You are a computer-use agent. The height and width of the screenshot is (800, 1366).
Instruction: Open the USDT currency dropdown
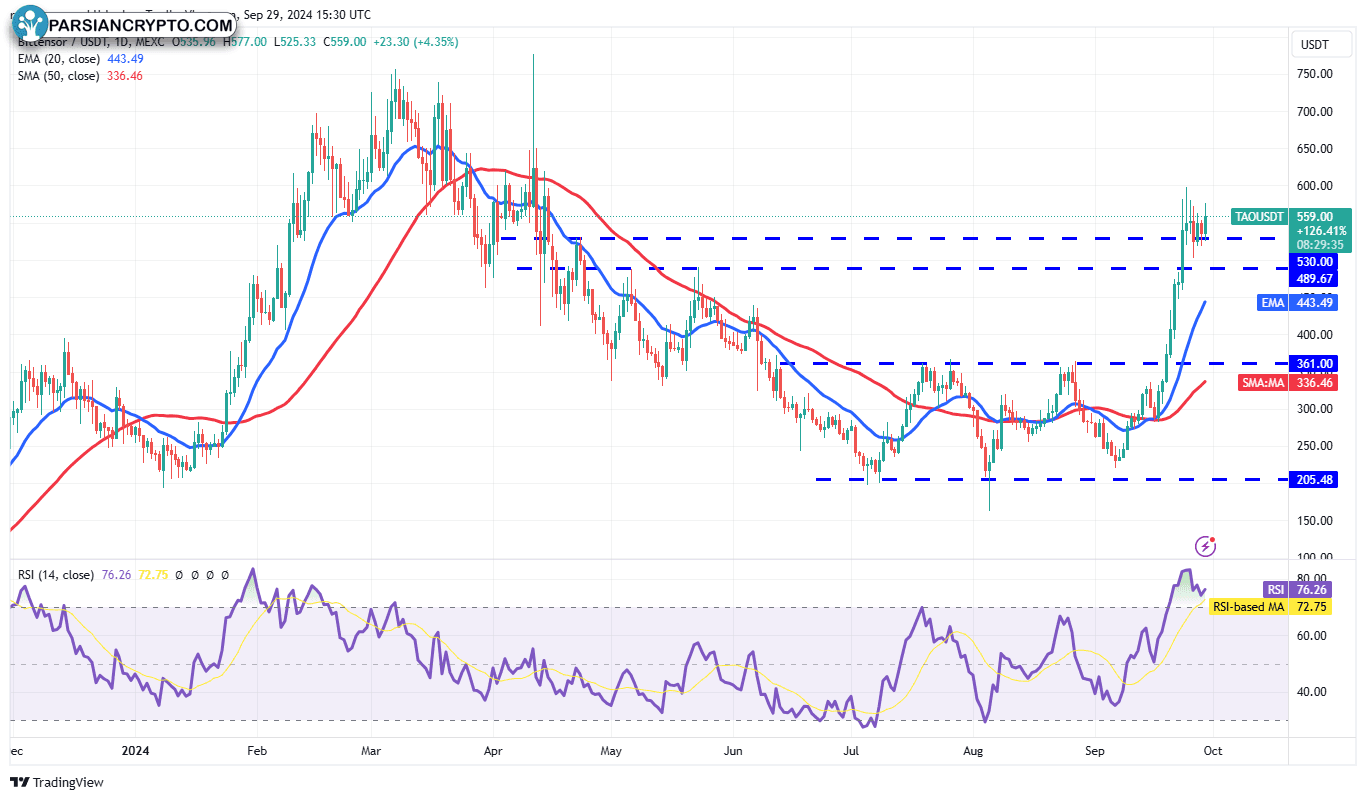tap(1322, 44)
